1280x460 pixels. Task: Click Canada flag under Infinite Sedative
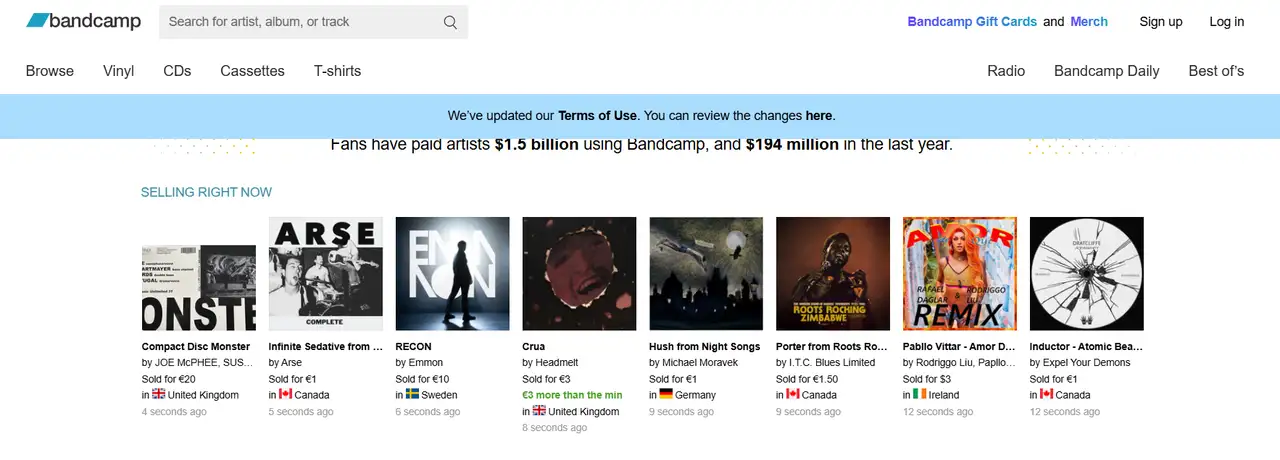coord(286,394)
